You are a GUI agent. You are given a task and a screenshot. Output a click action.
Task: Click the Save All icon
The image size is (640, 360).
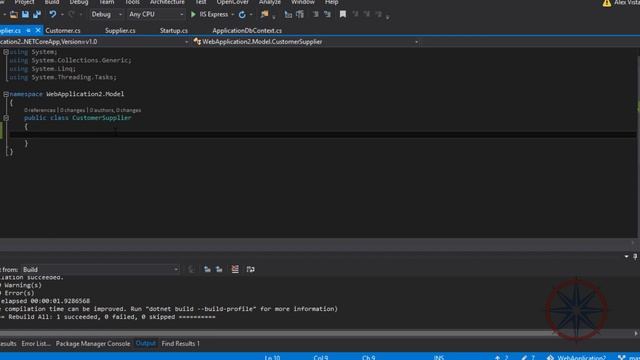pos(37,14)
